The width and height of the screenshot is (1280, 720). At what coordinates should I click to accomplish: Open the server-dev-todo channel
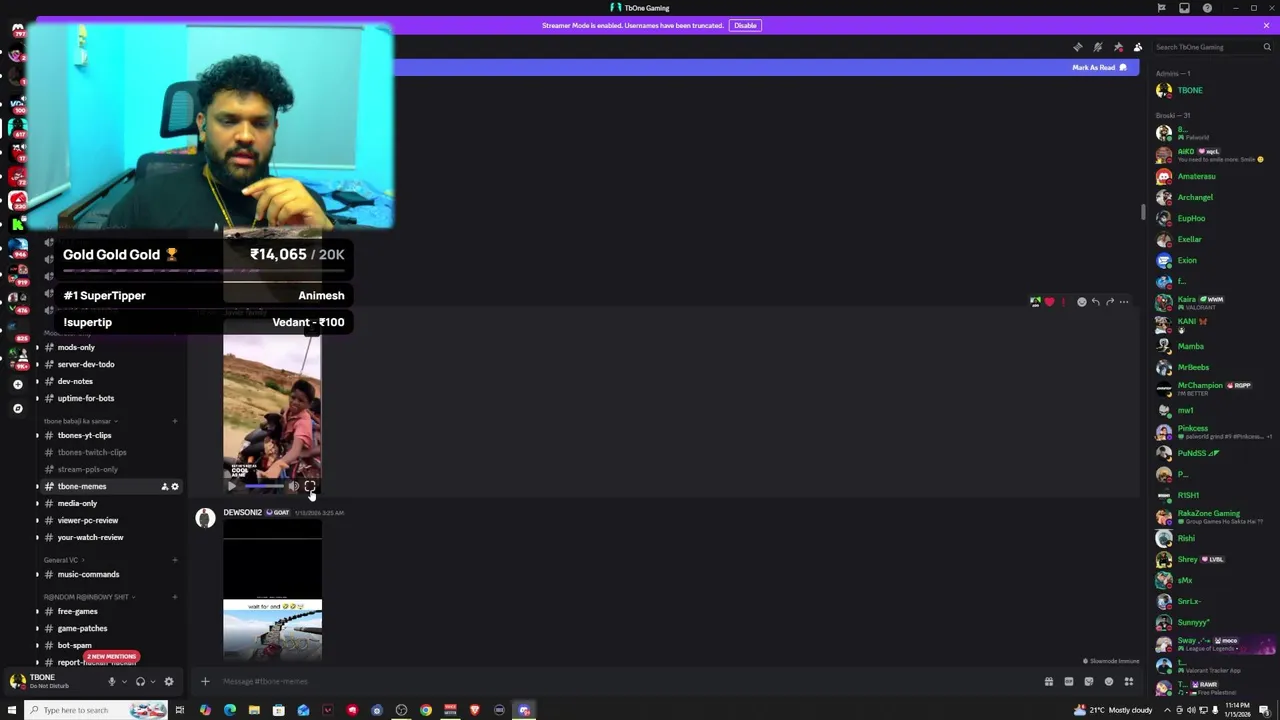[86, 364]
